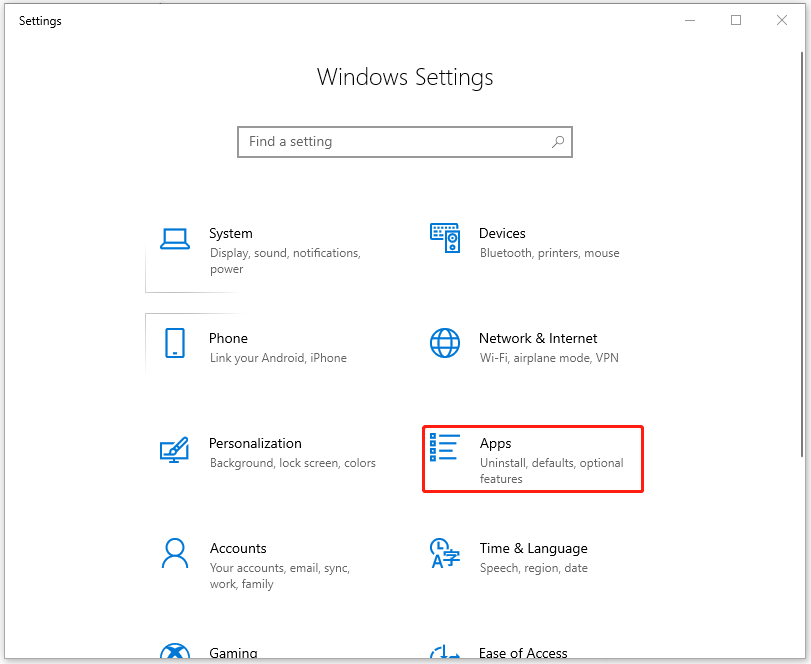Click the Apps list icon
This screenshot has width=811, height=664.
click(x=445, y=448)
